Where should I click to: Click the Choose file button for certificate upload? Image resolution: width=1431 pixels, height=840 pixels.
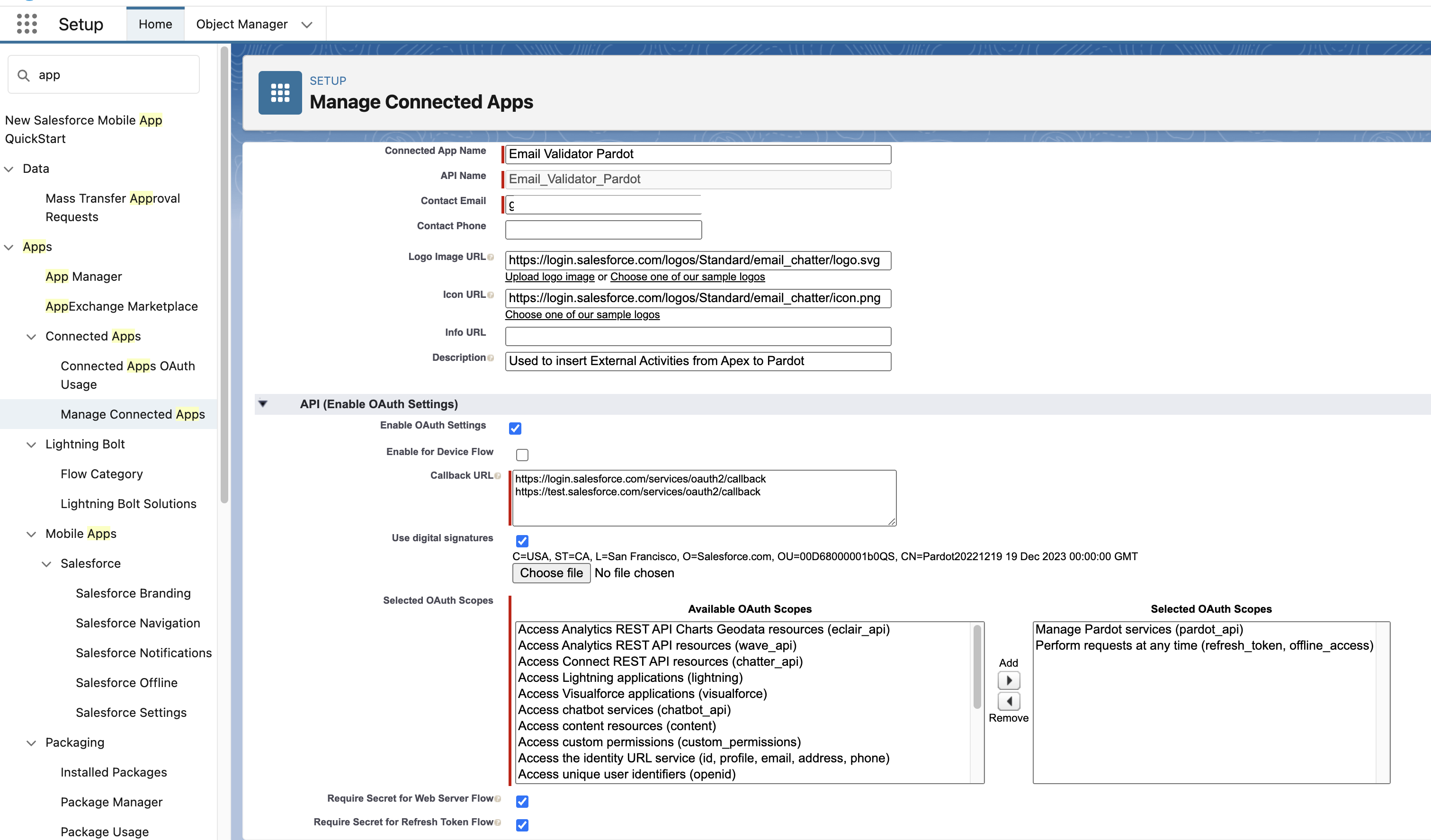pos(551,572)
